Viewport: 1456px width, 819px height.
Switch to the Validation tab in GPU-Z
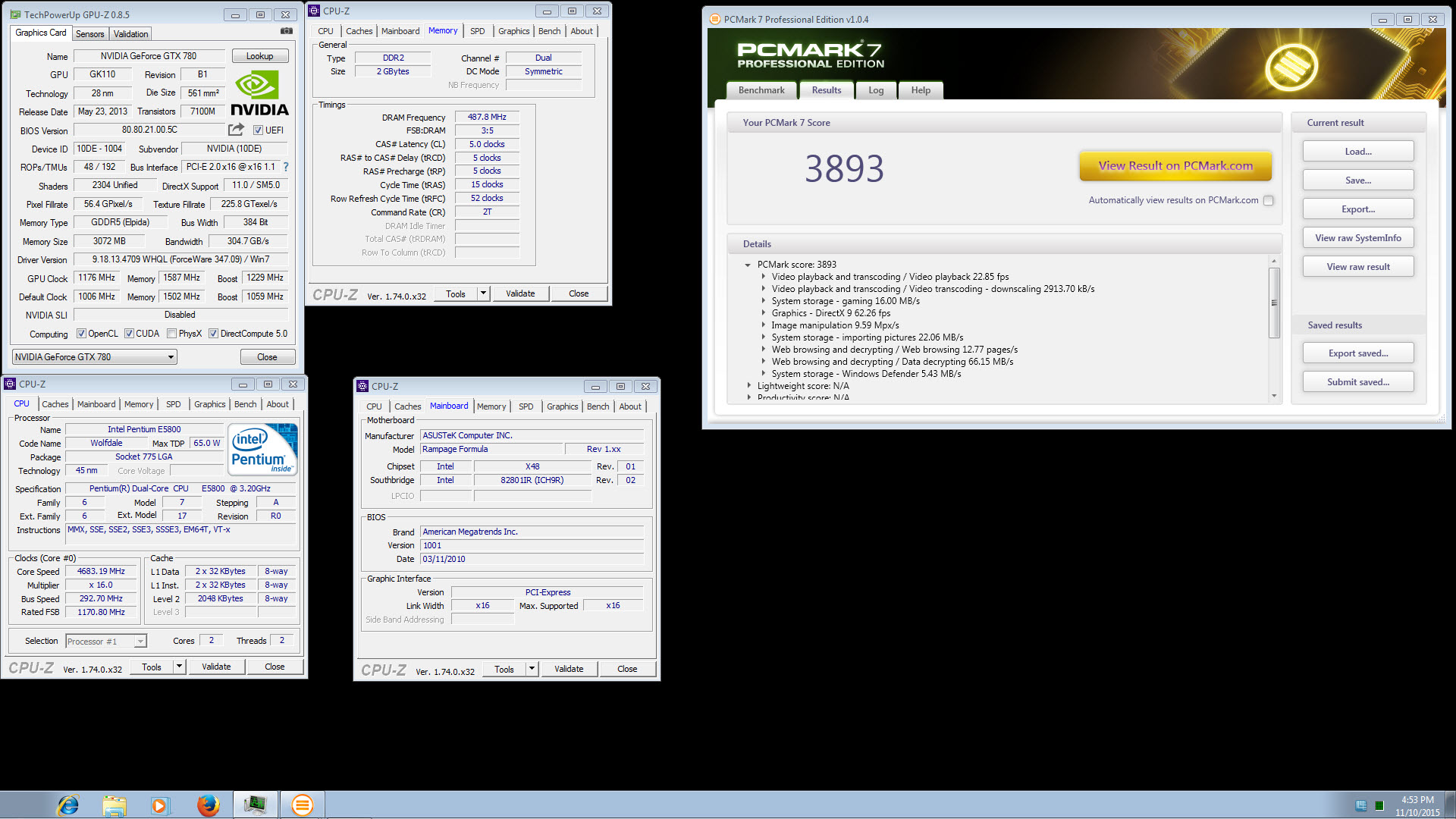point(130,34)
